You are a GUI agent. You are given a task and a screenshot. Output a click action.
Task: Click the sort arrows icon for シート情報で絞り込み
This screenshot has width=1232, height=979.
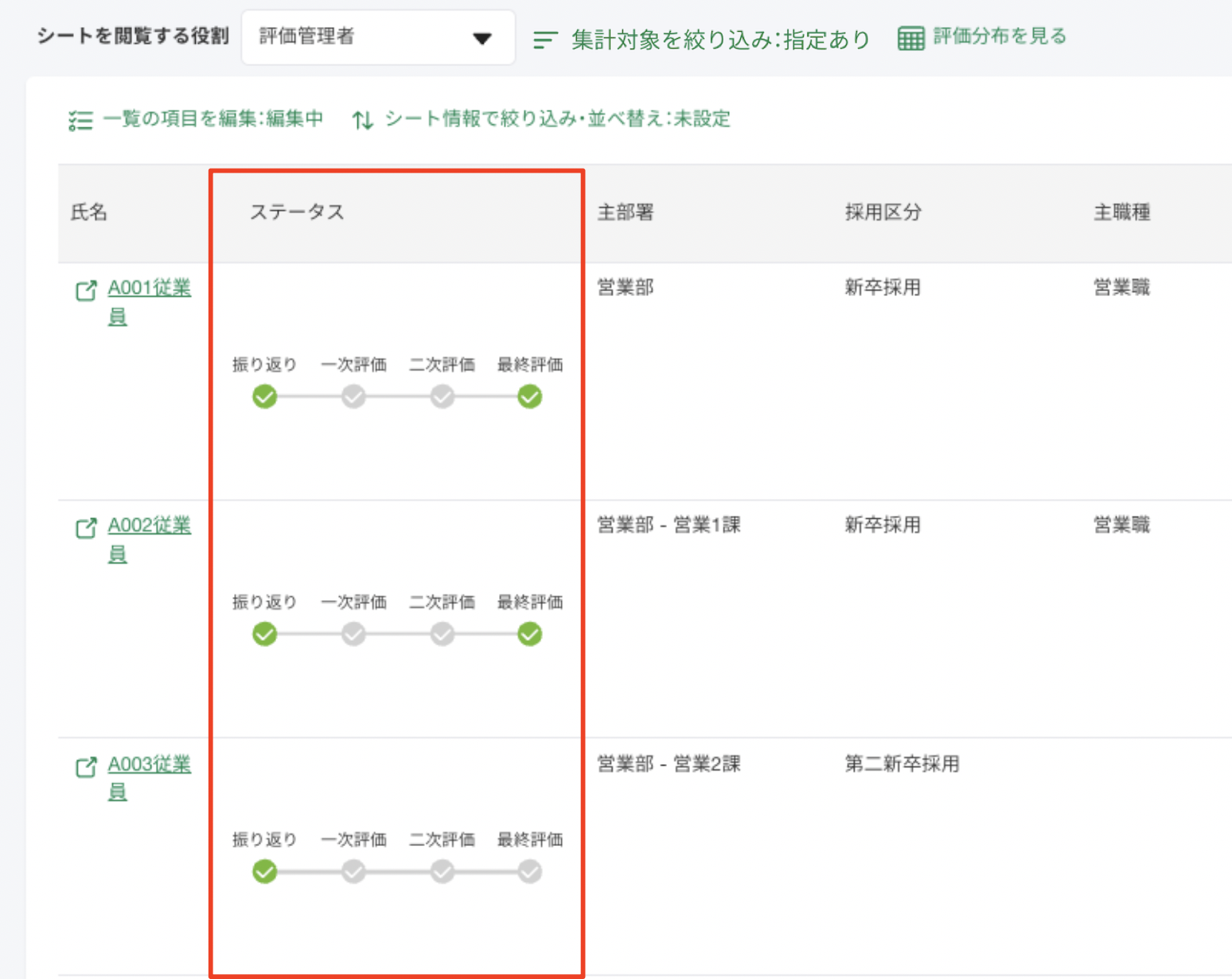coord(363,120)
